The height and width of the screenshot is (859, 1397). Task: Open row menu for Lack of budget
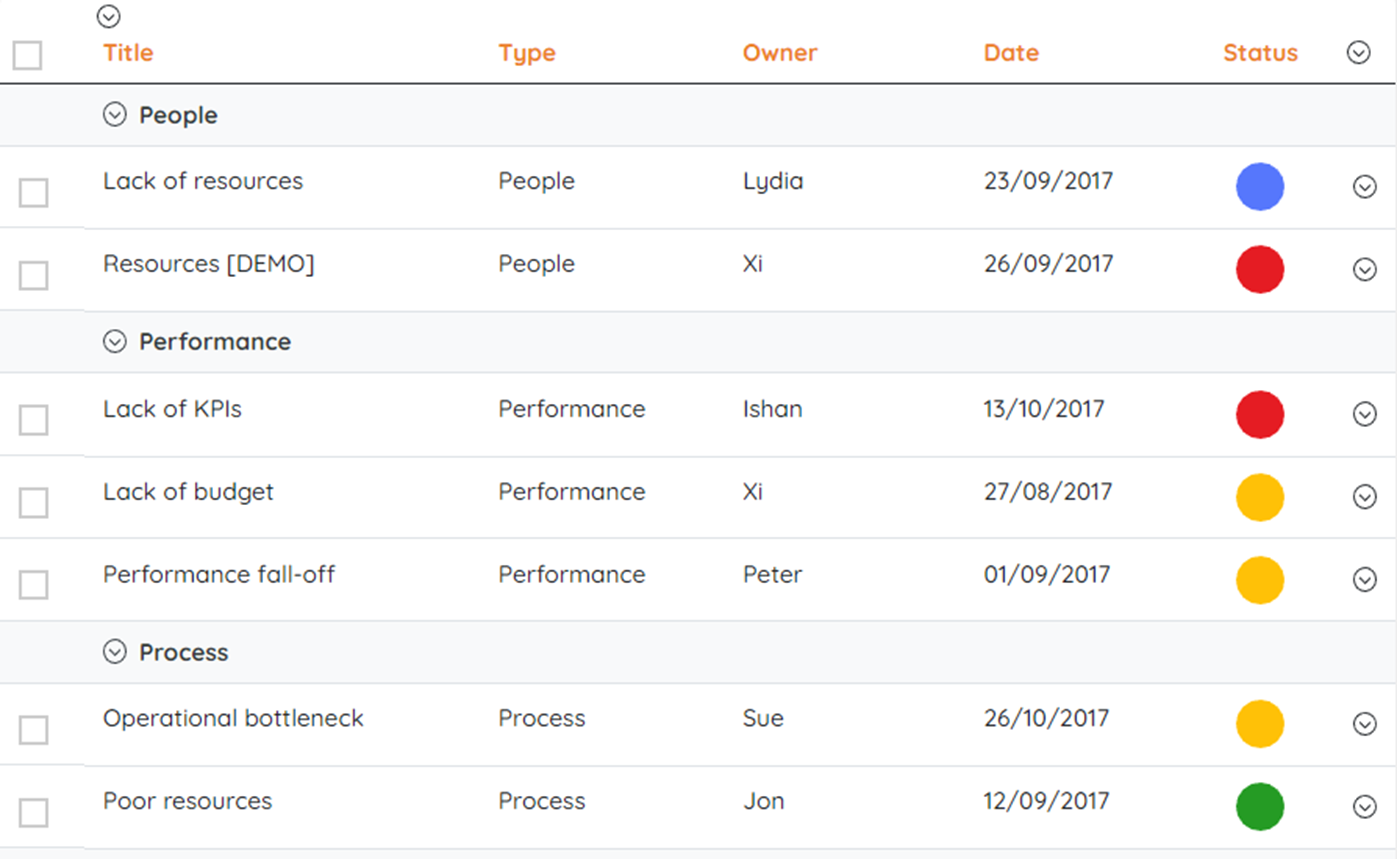pos(1364,497)
